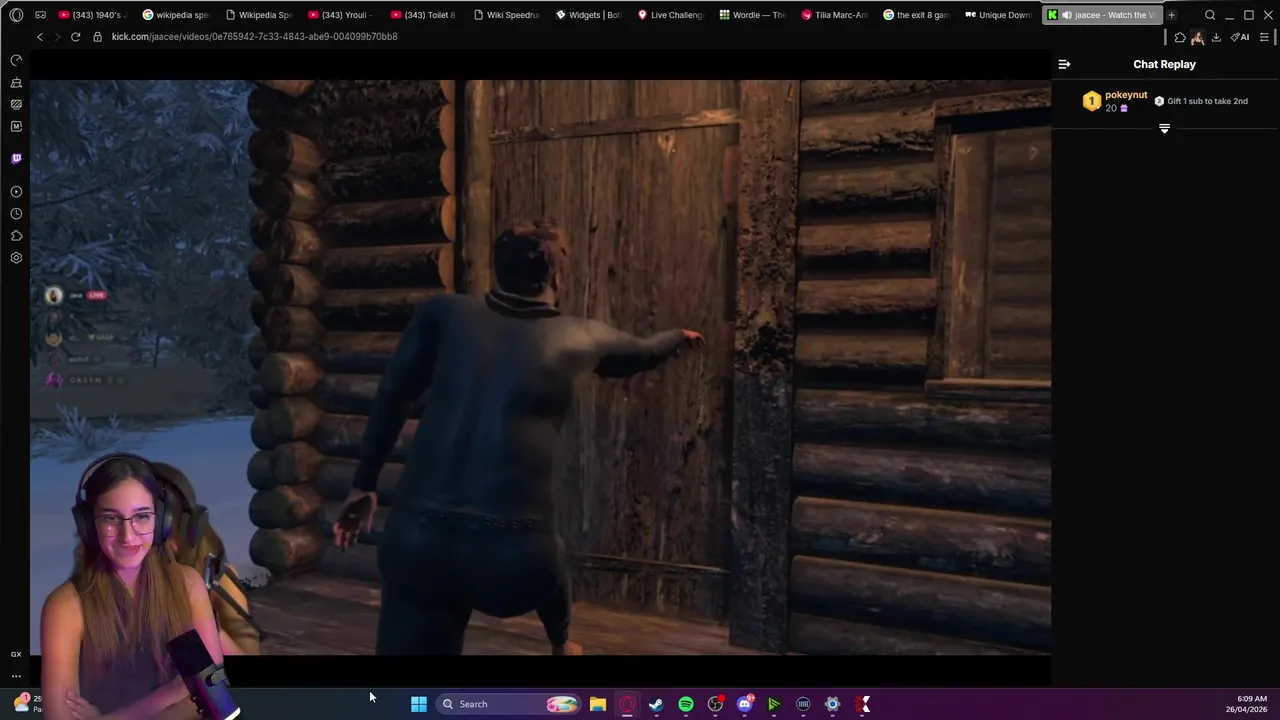
Task: Open the striped square sidebar icon
Action: point(16,104)
